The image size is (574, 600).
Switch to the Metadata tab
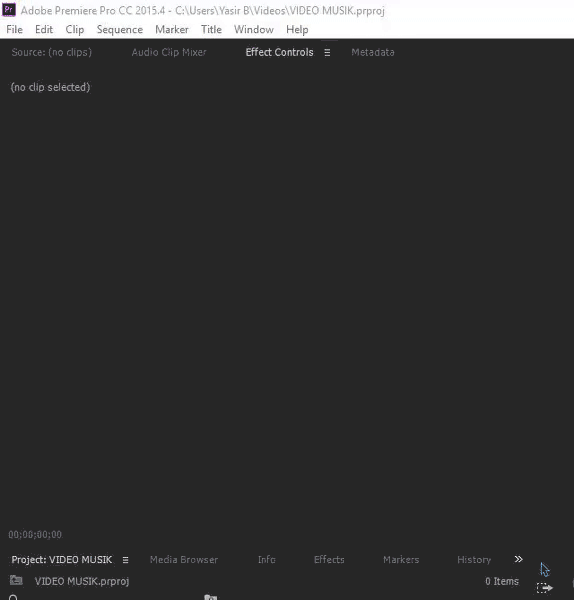[373, 52]
